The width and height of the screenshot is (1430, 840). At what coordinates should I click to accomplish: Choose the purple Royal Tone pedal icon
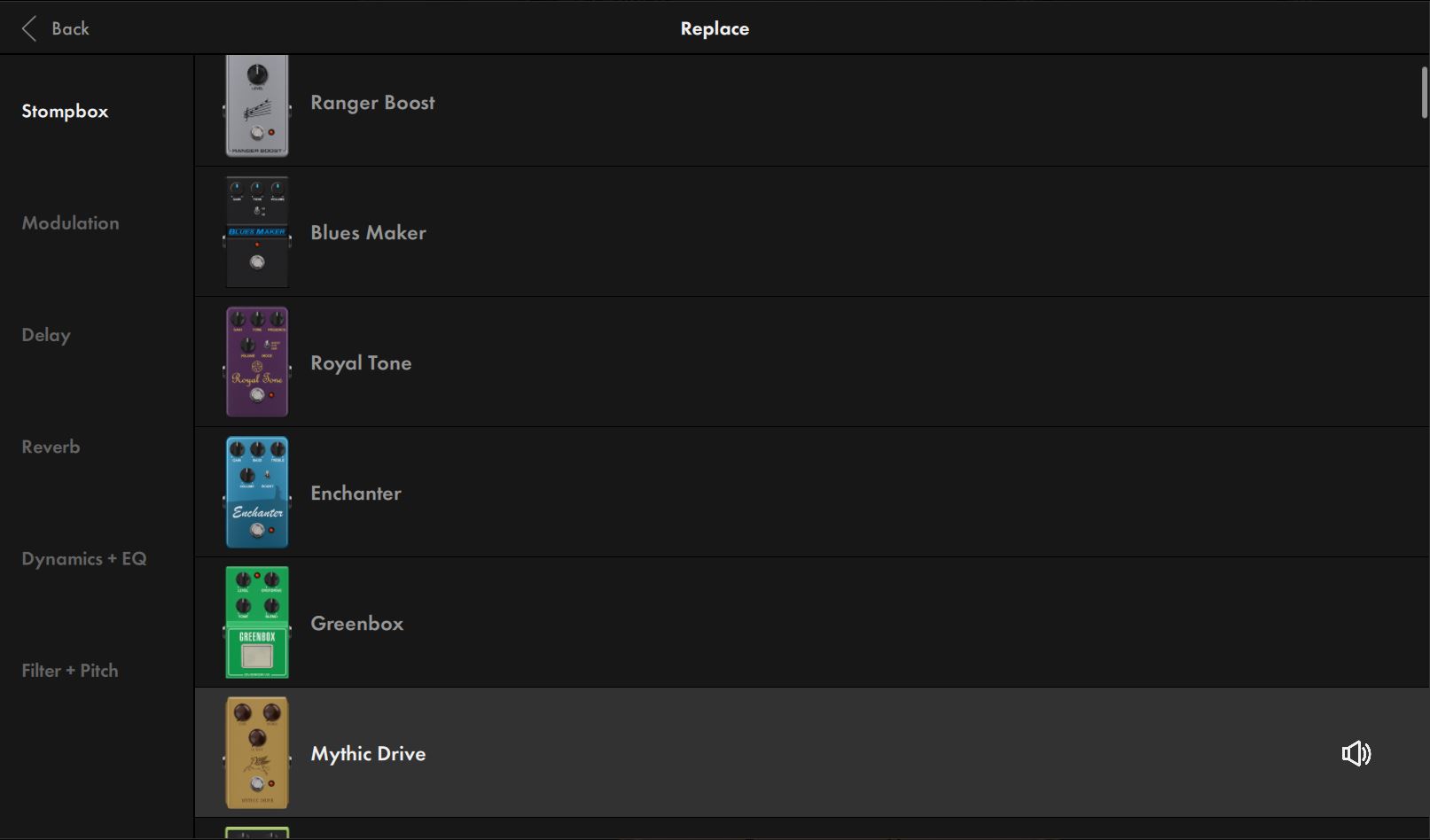(x=257, y=362)
